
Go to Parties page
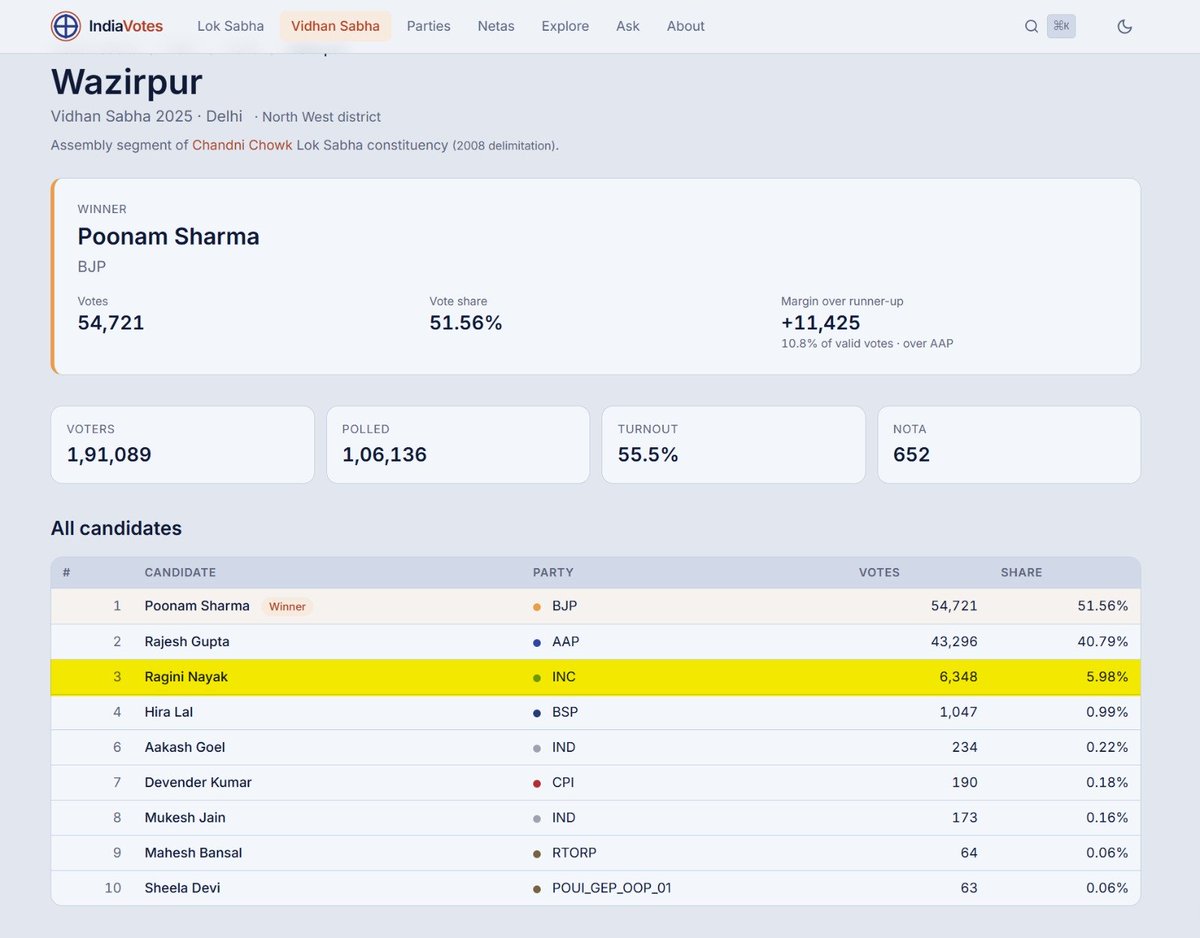coord(428,26)
